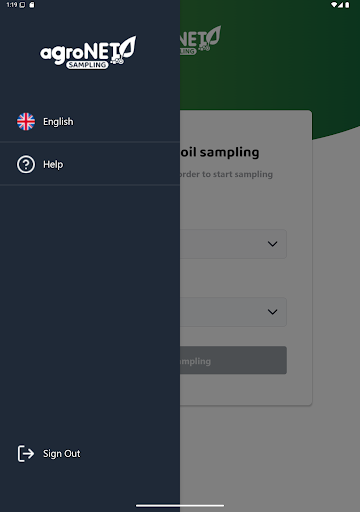This screenshot has width=360, height=512.
Task: Tap the status bar clock
Action: (12, 5)
